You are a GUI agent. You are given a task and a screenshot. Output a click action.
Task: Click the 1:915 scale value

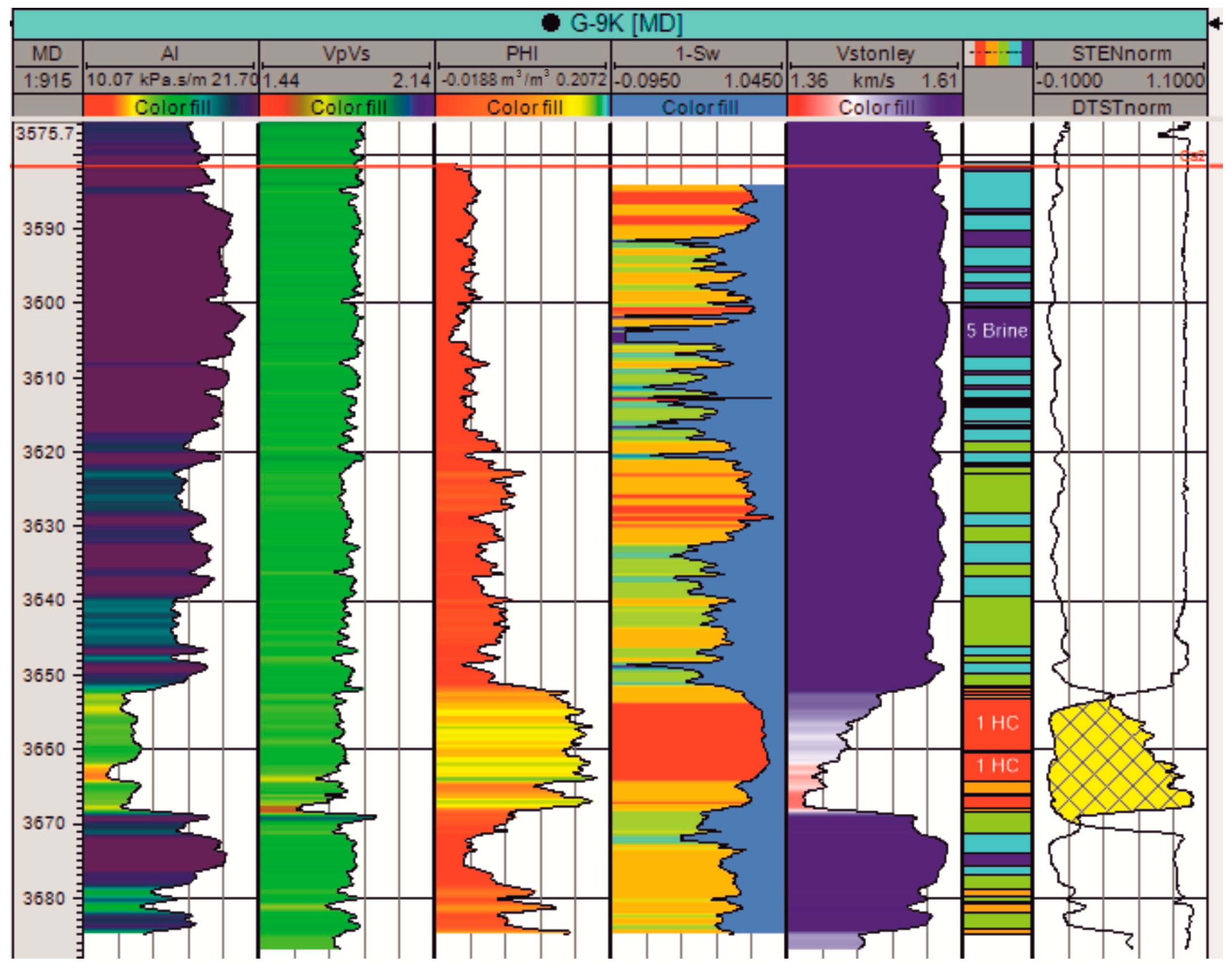point(47,80)
